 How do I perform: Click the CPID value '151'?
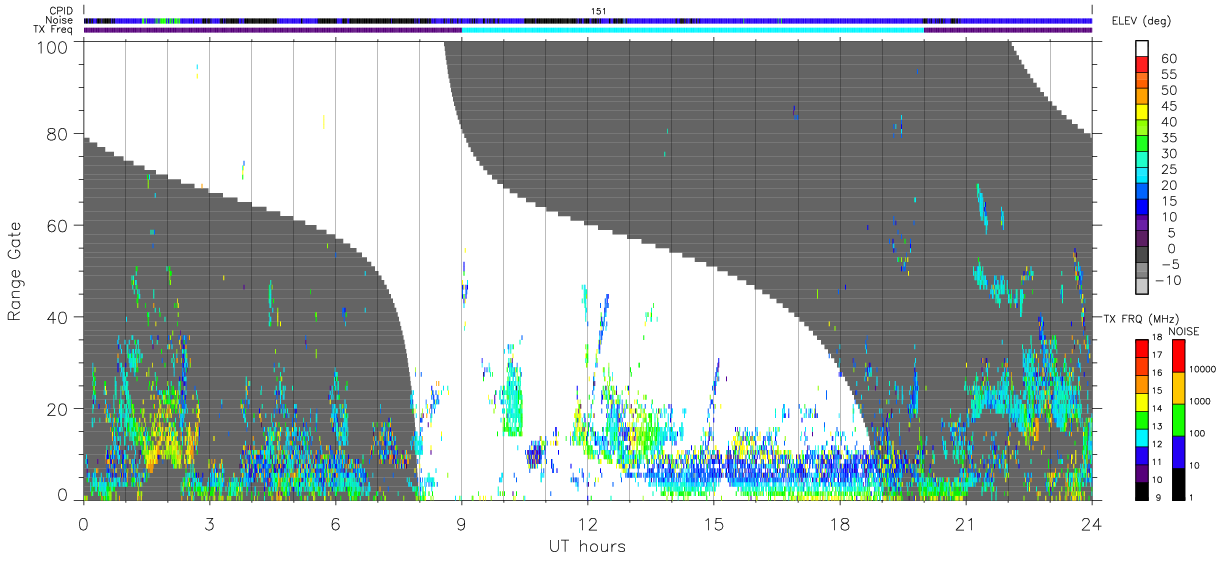pos(599,11)
